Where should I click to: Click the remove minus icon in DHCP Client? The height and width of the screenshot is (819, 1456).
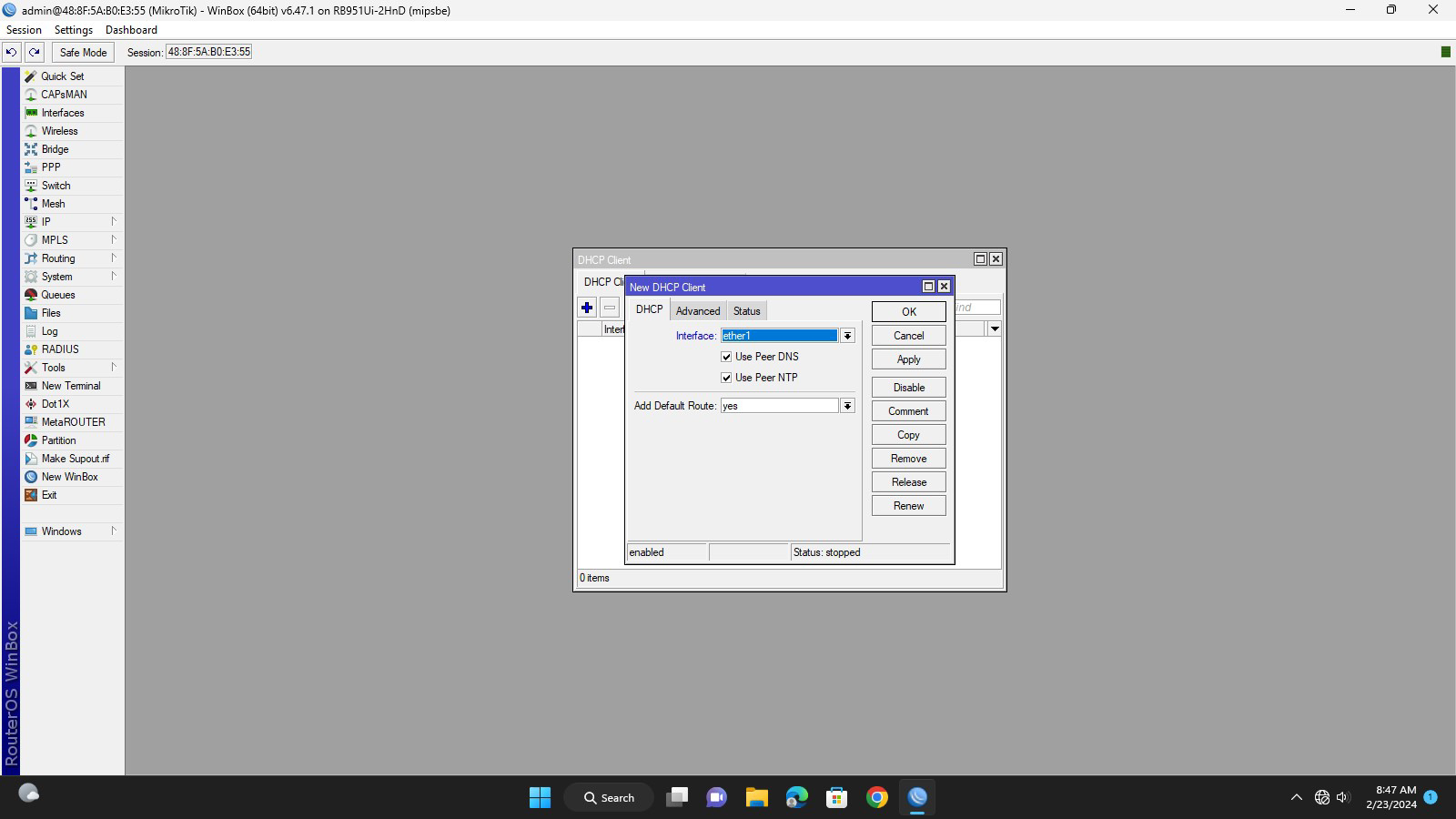coord(610,308)
